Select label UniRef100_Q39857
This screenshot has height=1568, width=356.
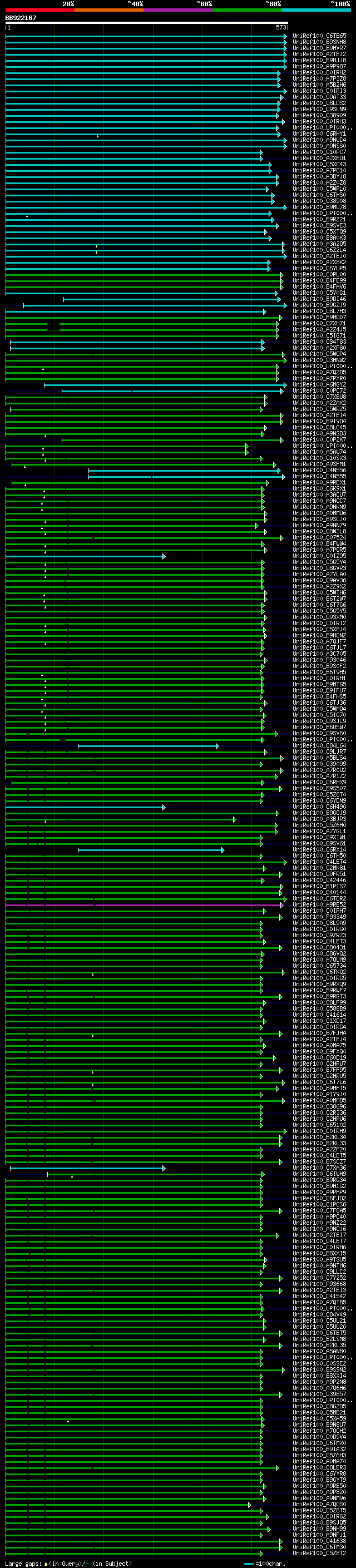pos(319,1394)
